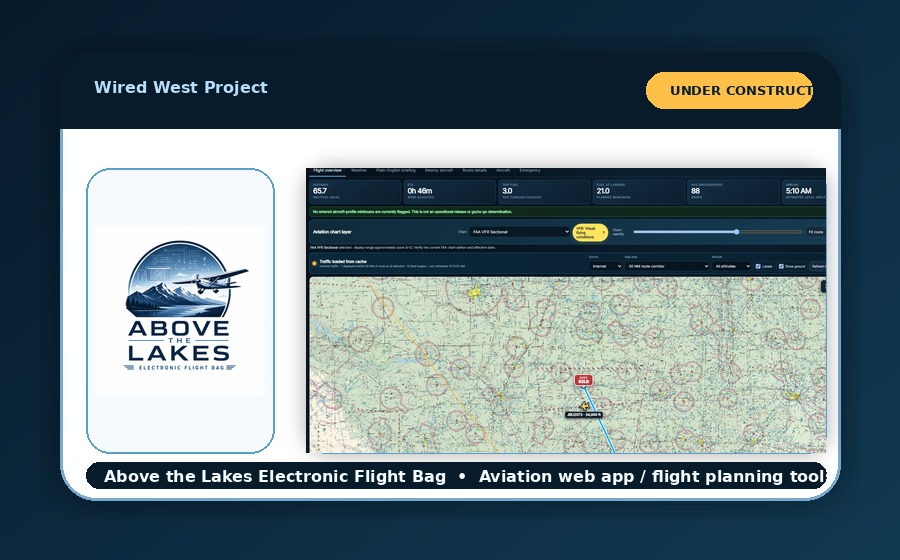Open the Emergency tab
The image size is (900, 560).
pyautogui.click(x=530, y=170)
